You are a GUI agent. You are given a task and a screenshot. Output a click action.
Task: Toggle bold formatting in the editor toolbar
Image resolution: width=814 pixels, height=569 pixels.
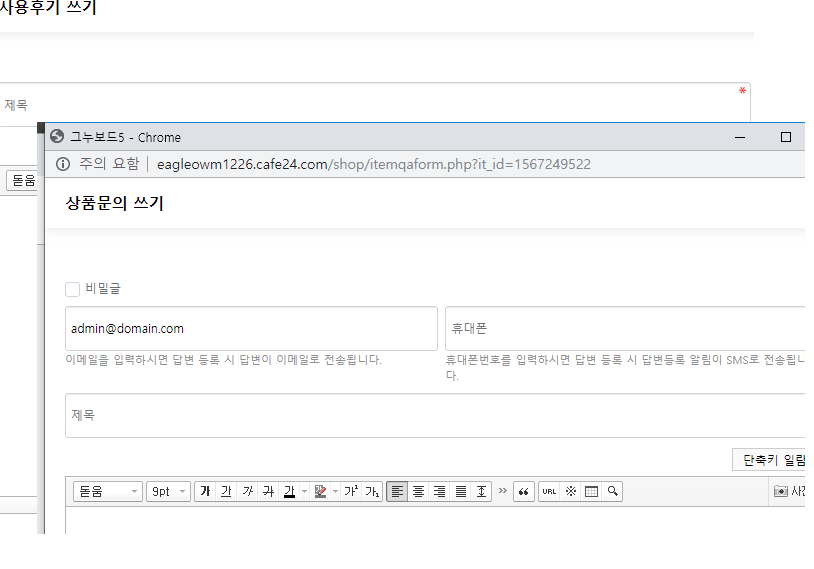(x=205, y=492)
